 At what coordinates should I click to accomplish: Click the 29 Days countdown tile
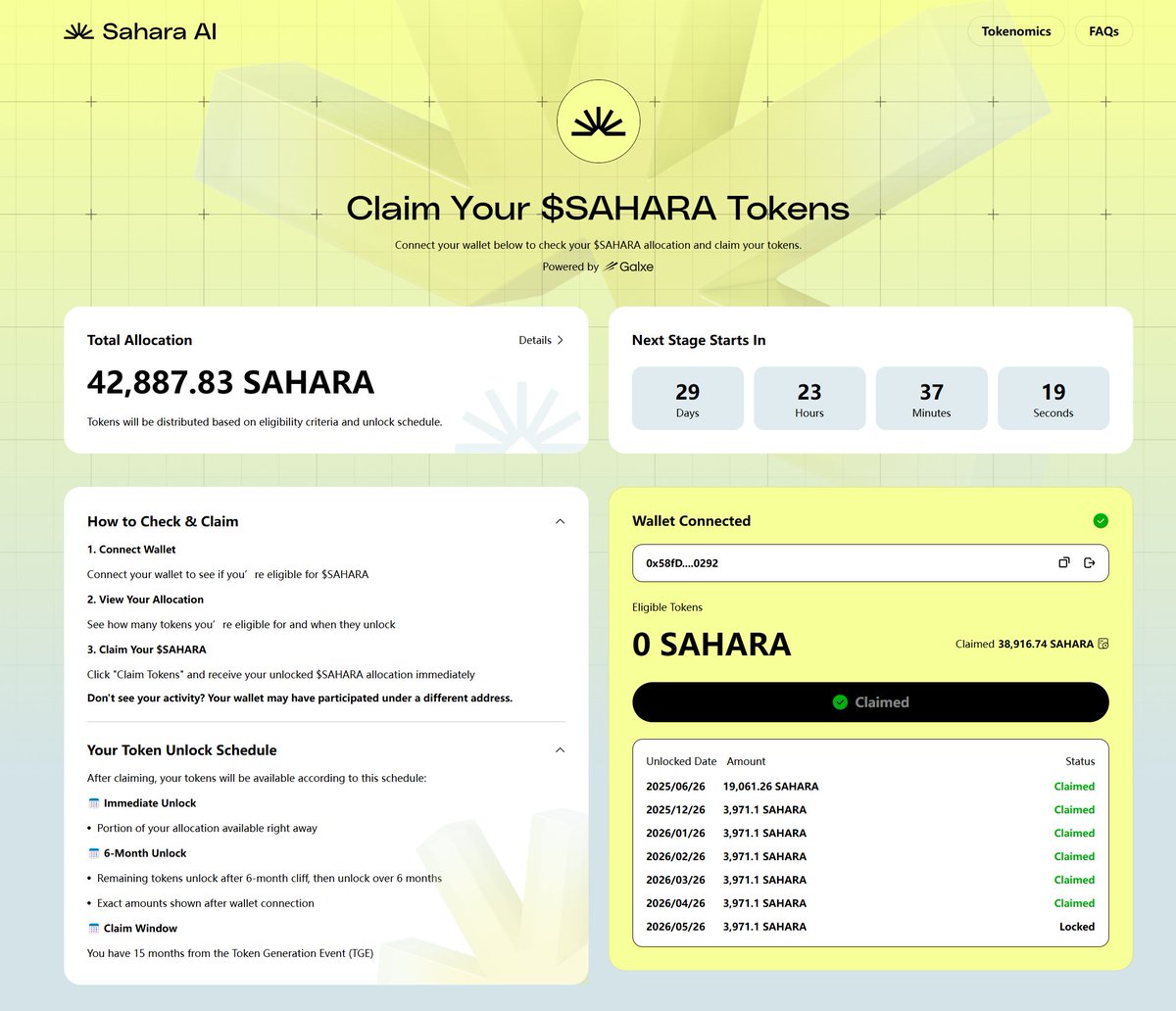688,398
